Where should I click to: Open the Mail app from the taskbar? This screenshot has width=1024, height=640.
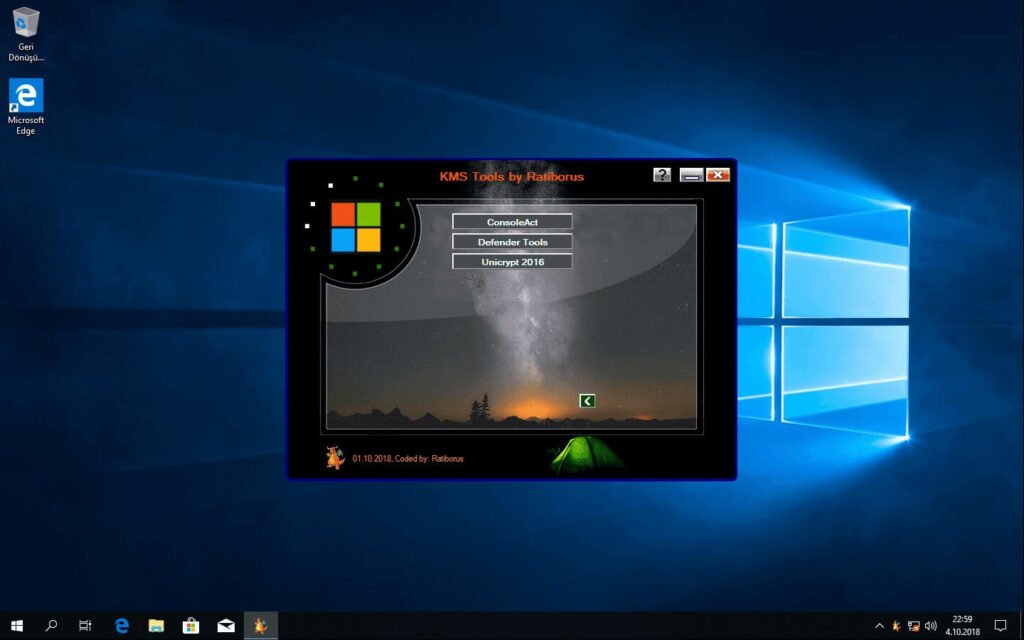(x=226, y=626)
